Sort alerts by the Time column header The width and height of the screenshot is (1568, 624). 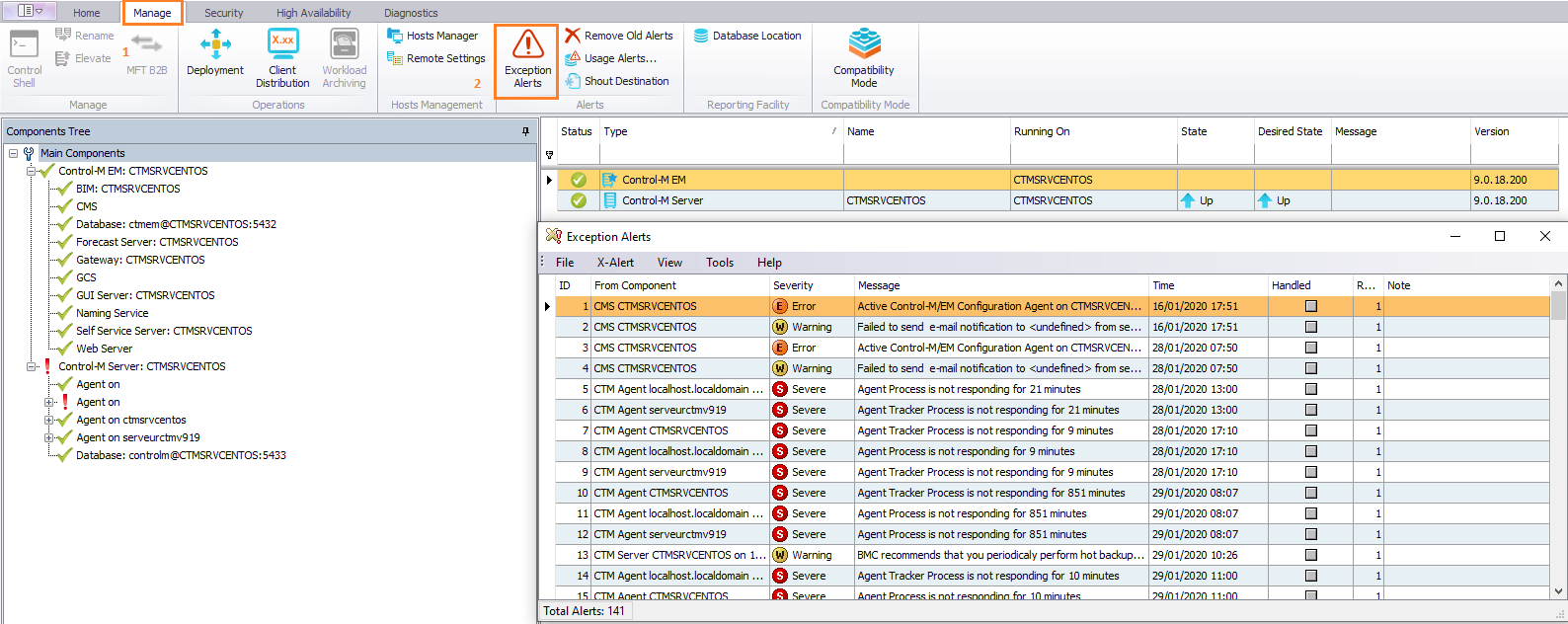click(x=1209, y=285)
